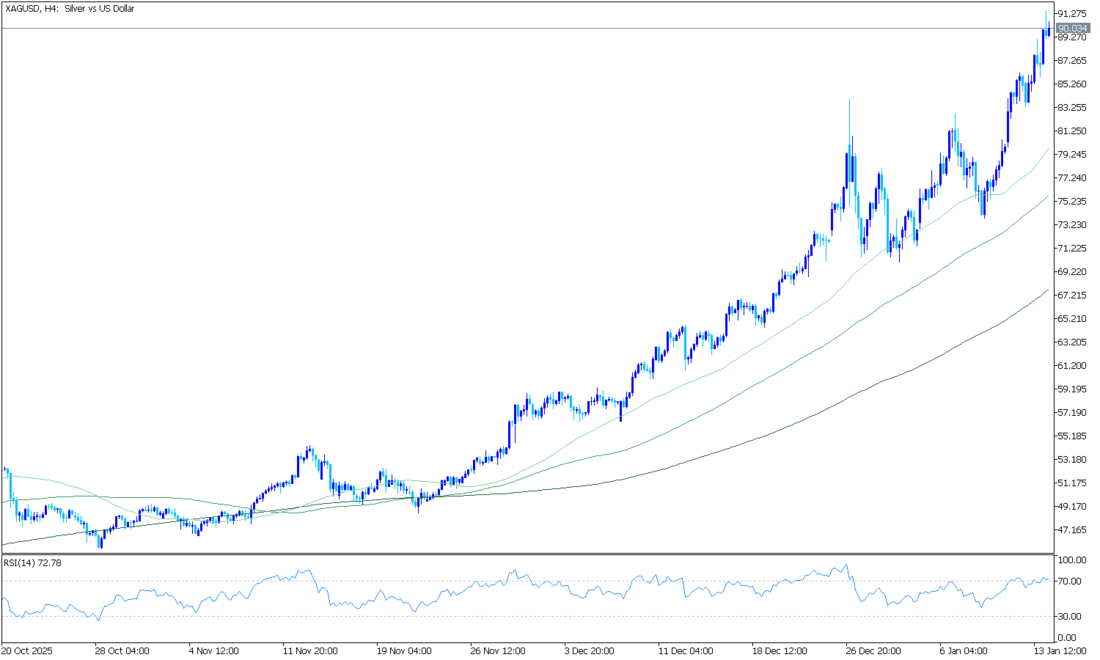Click the RSI 100.00 scale label
This screenshot has height=660, width=1100.
click(x=1071, y=560)
